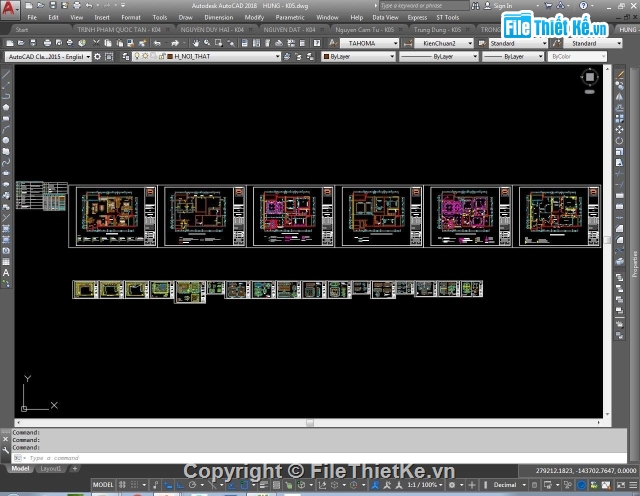Toggle Clean Screen in status bar
The height and width of the screenshot is (496, 640).
pyautogui.click(x=621, y=485)
